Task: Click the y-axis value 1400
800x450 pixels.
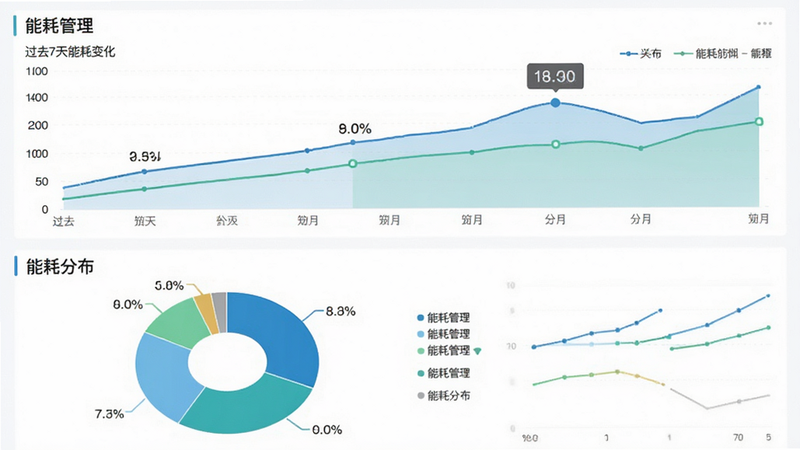Action: (37, 97)
